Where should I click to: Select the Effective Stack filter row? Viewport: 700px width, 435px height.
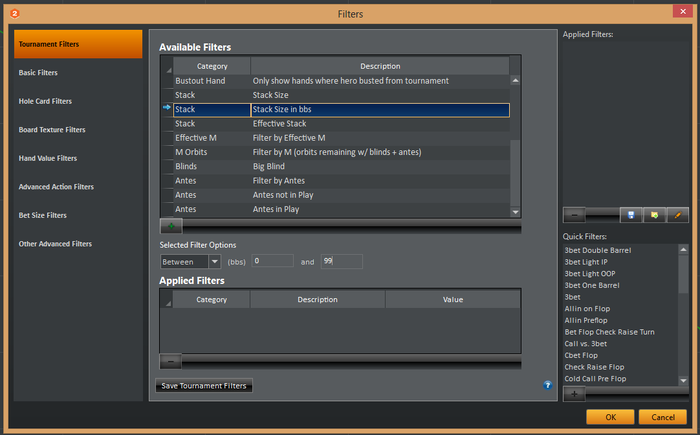(342, 124)
